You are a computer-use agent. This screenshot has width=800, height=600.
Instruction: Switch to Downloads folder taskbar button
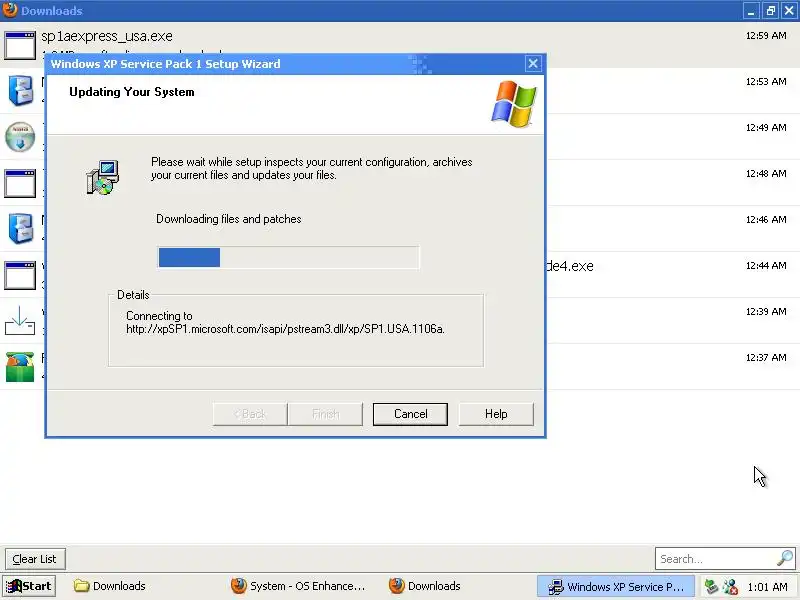[110, 586]
